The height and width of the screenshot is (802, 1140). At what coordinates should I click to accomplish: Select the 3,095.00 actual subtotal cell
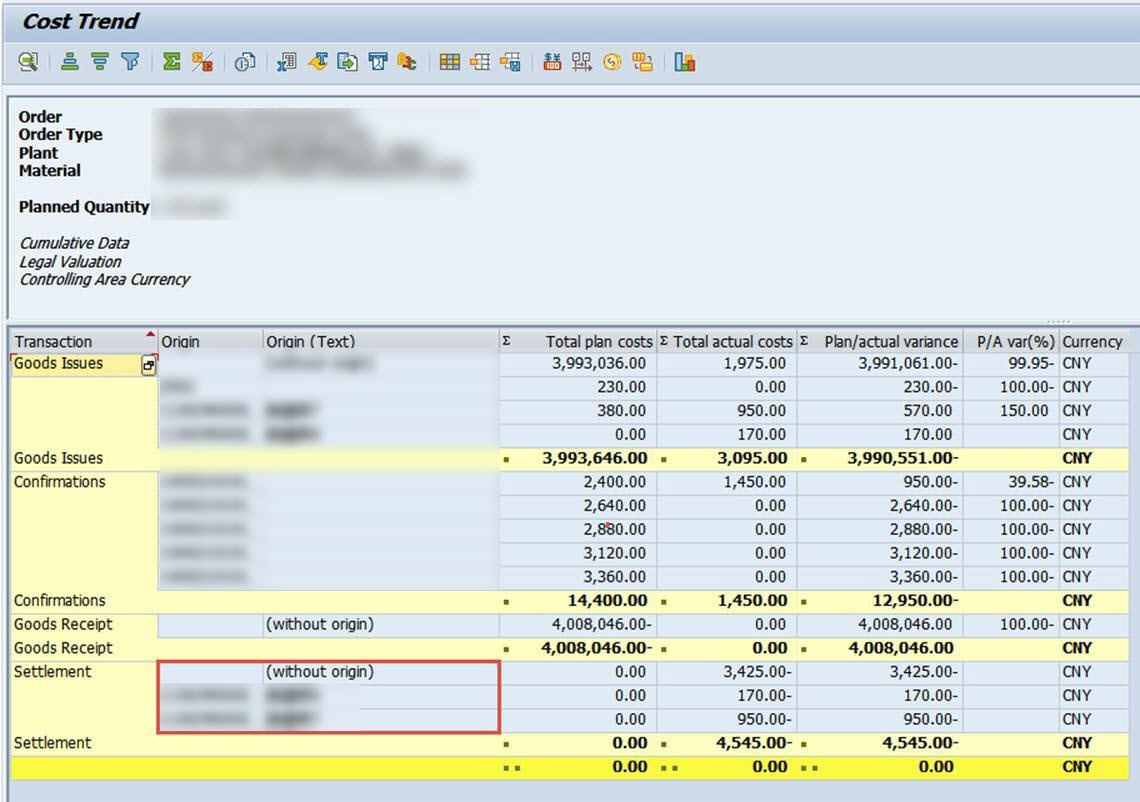(726, 458)
